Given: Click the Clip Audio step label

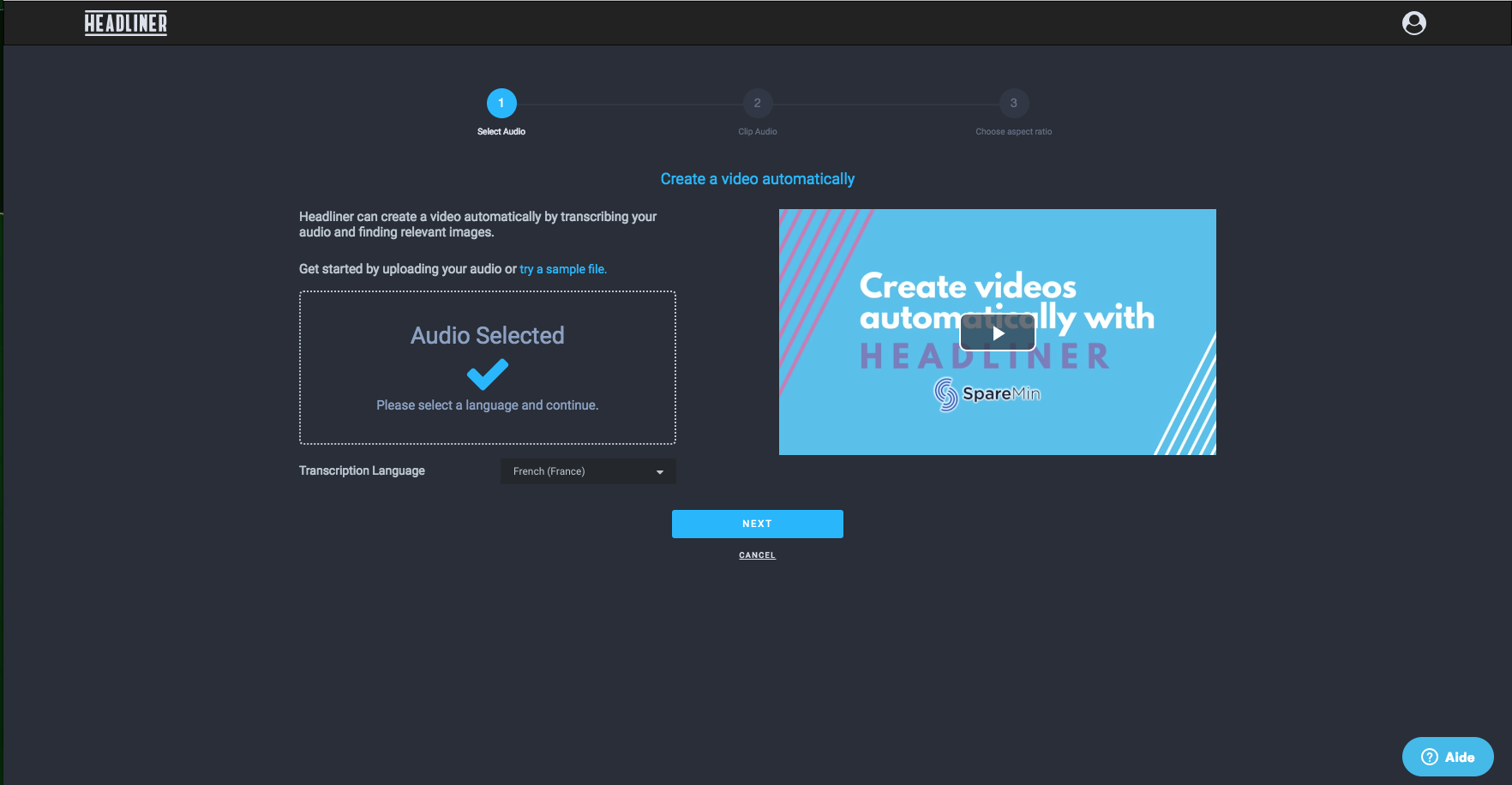Looking at the screenshot, I should (x=758, y=132).
